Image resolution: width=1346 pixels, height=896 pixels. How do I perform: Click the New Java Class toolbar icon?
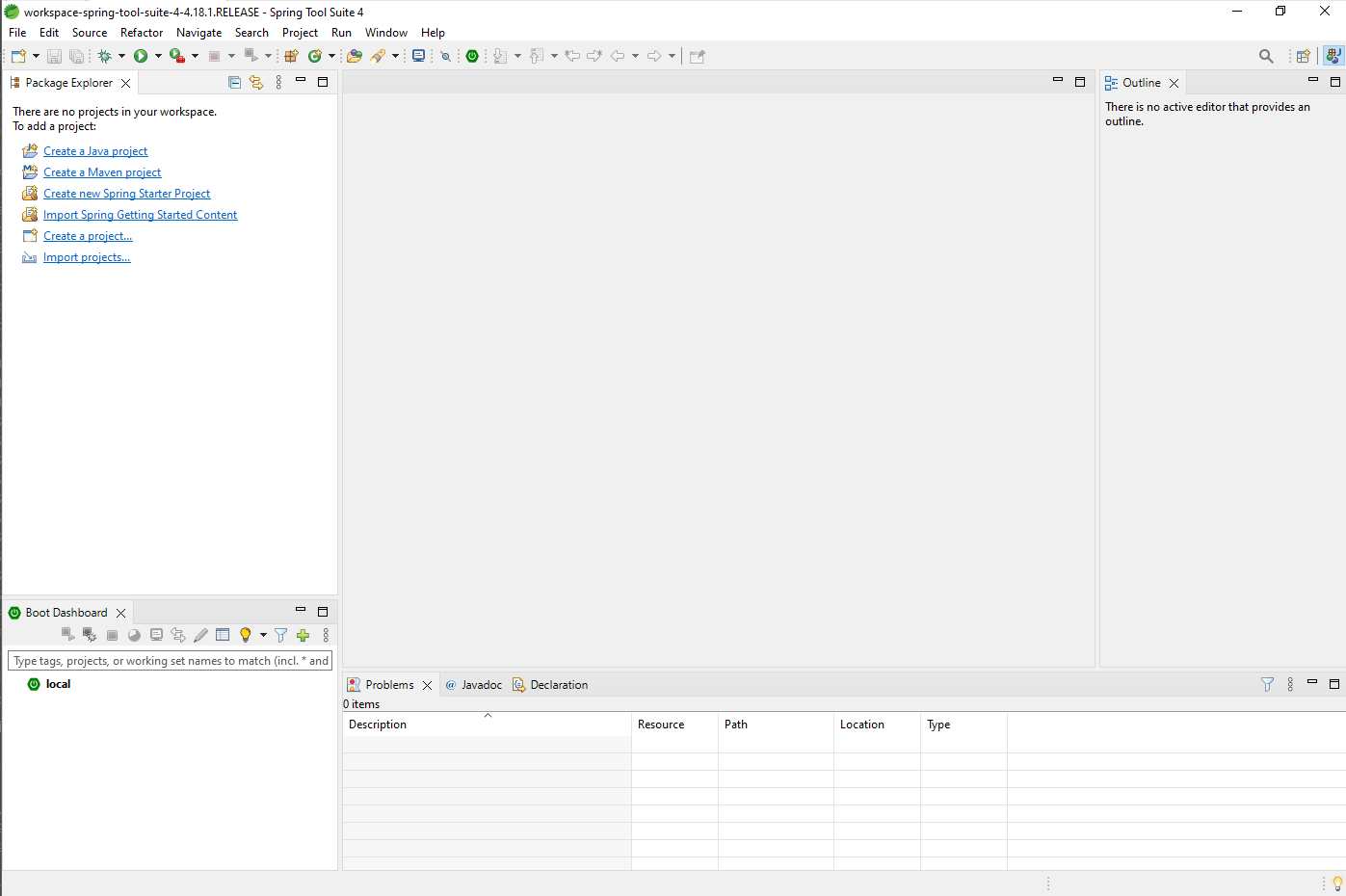point(314,56)
